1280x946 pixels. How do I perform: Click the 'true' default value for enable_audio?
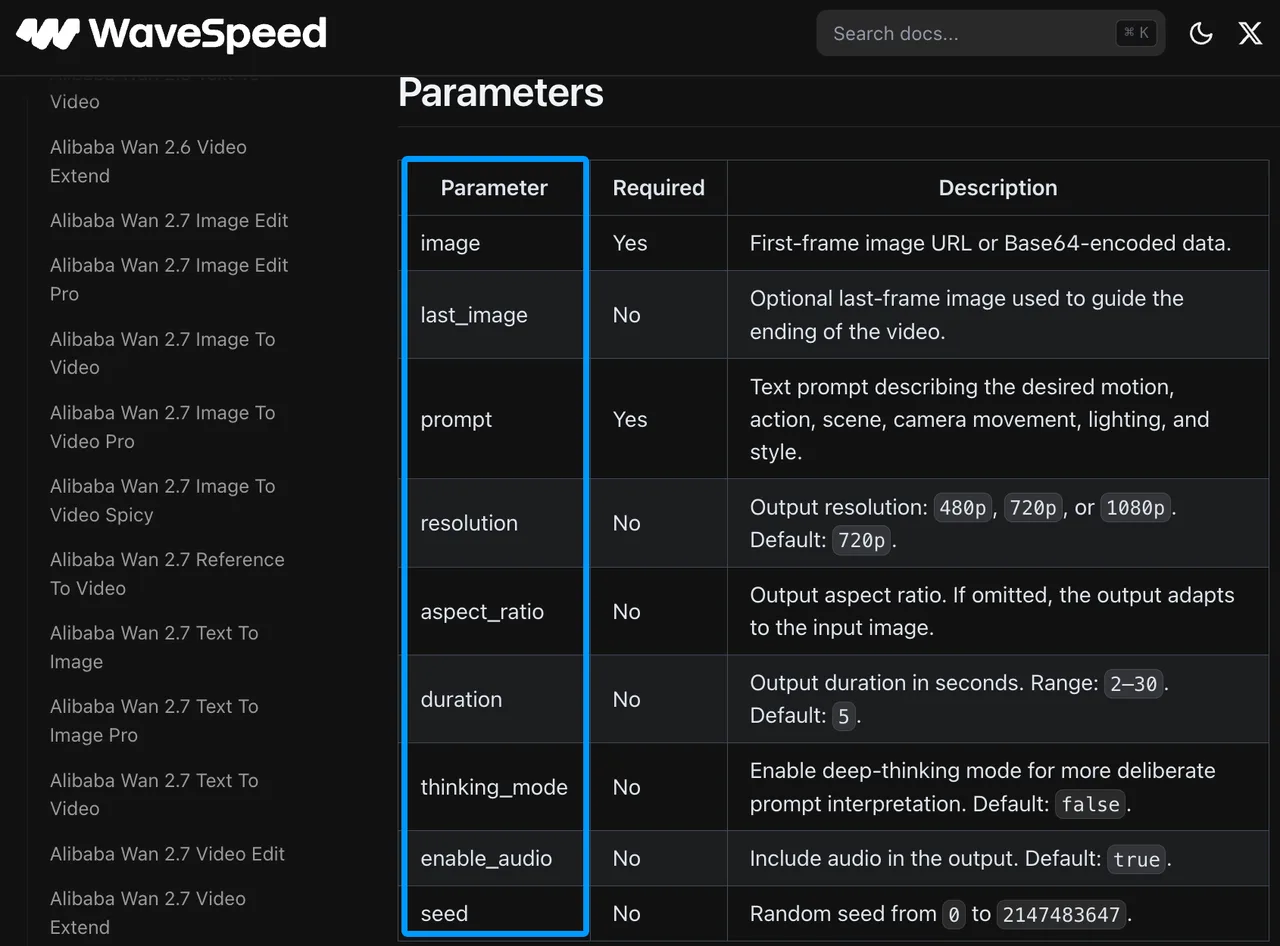(1137, 859)
